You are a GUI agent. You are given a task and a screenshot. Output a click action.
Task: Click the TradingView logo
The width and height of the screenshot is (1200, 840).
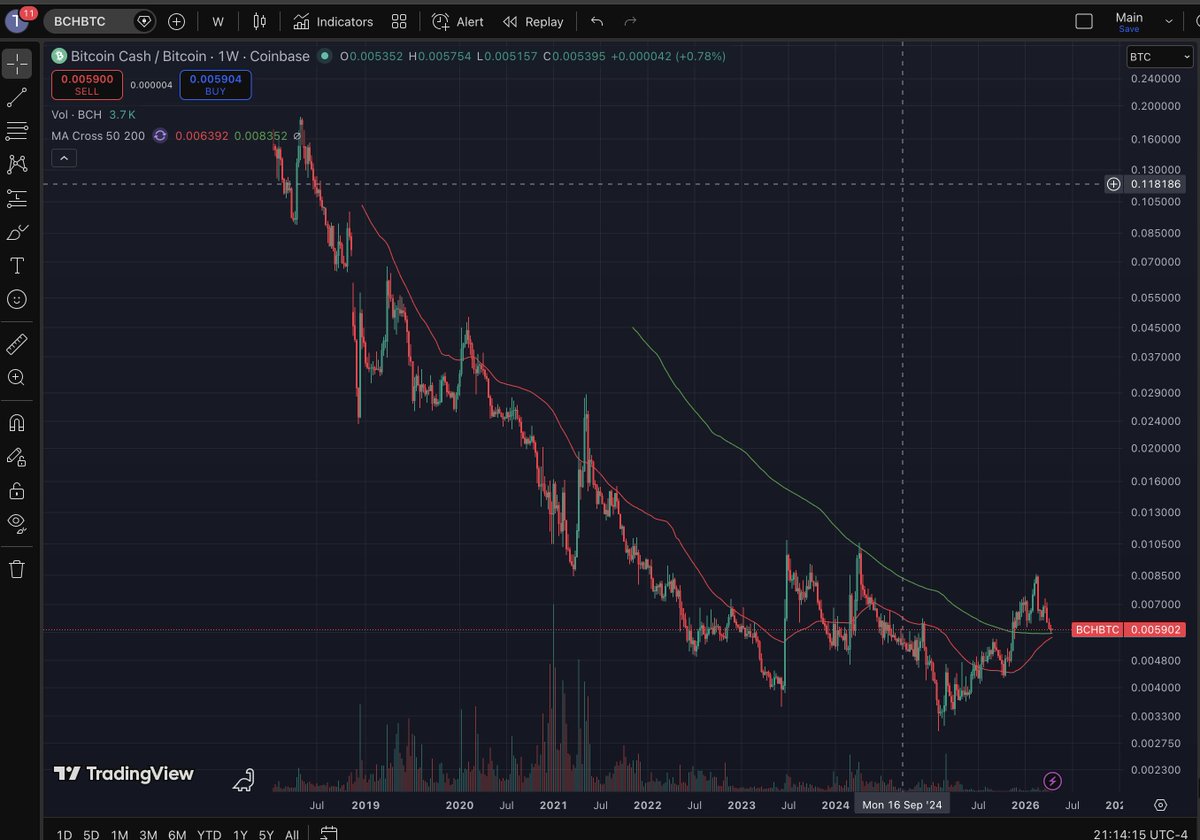[x=124, y=774]
